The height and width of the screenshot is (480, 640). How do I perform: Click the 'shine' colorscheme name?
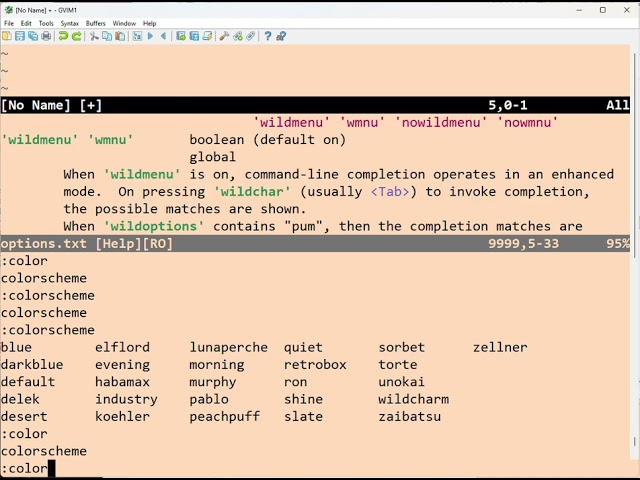(303, 399)
